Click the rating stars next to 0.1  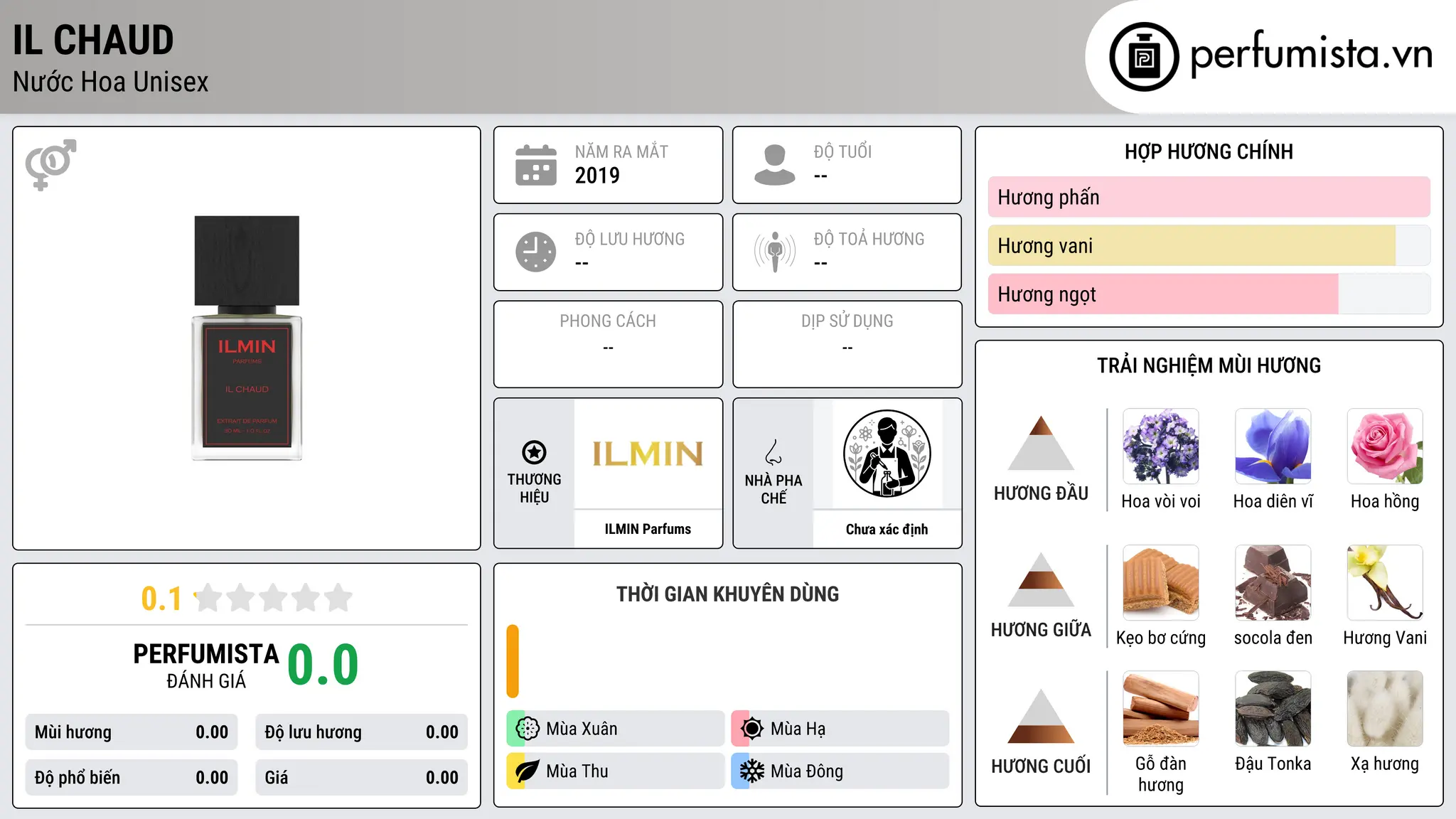point(273,598)
